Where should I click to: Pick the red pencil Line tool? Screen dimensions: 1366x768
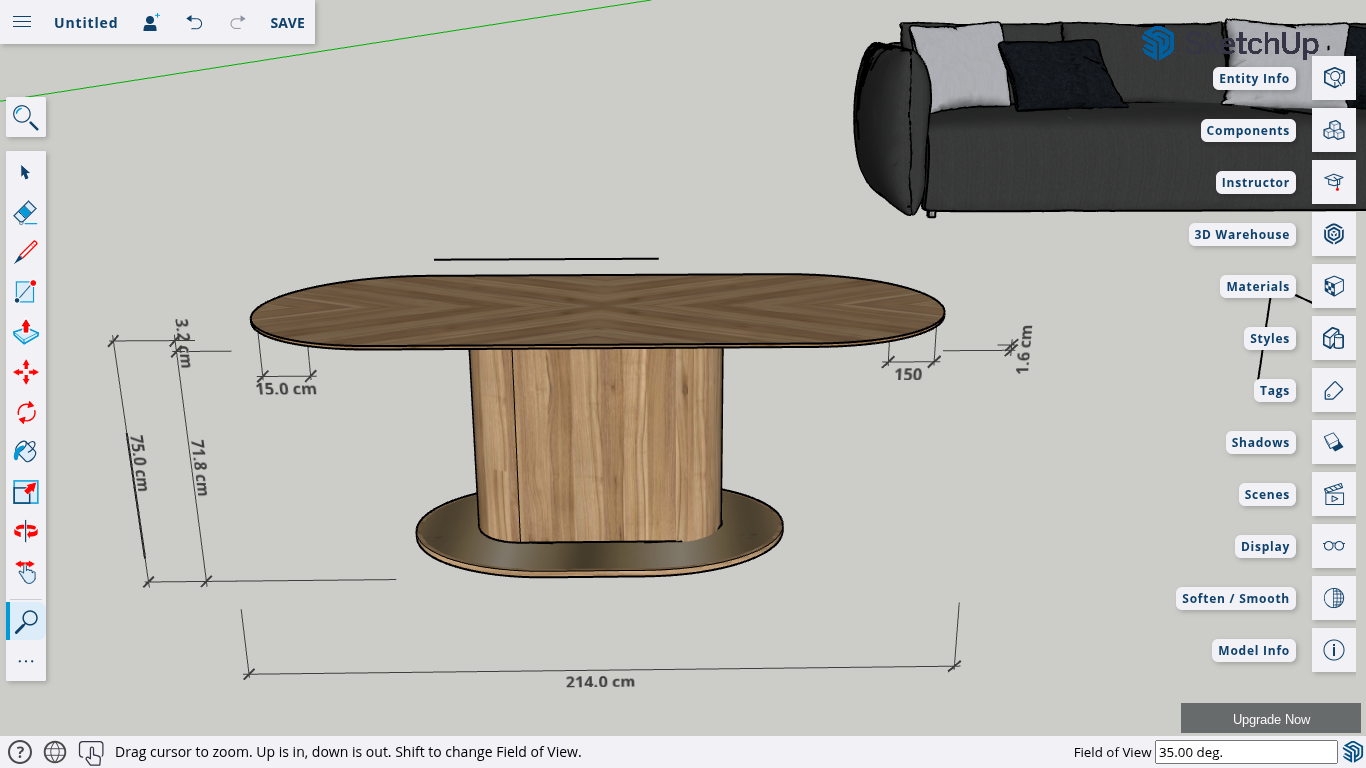(26, 252)
